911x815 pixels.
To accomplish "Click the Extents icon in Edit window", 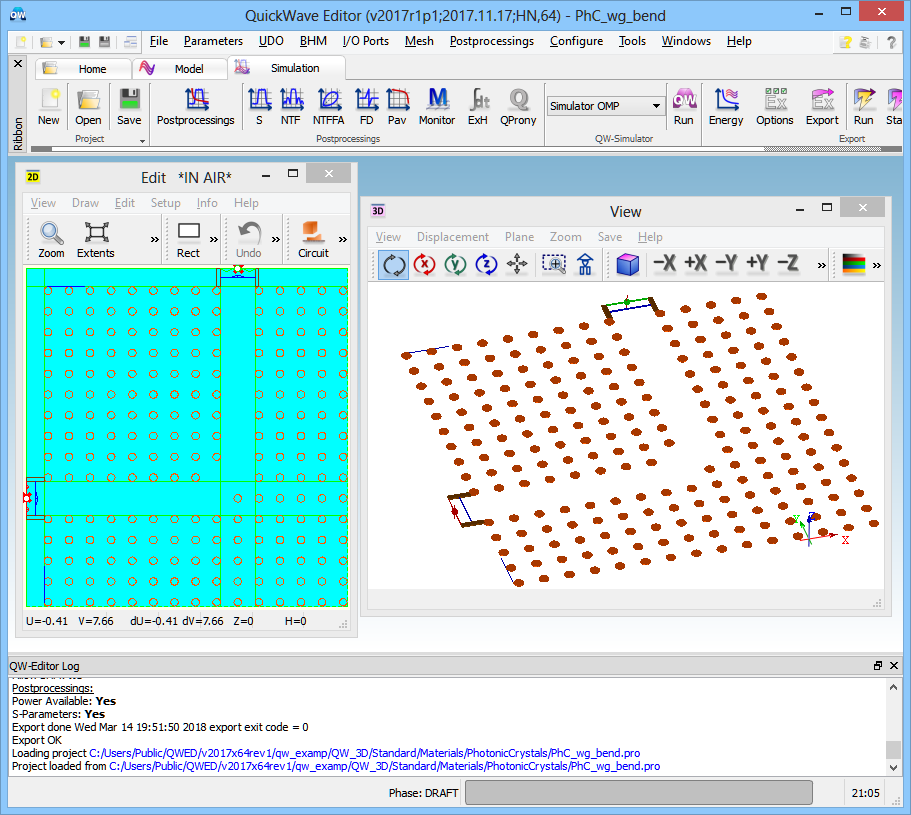I will (96, 240).
